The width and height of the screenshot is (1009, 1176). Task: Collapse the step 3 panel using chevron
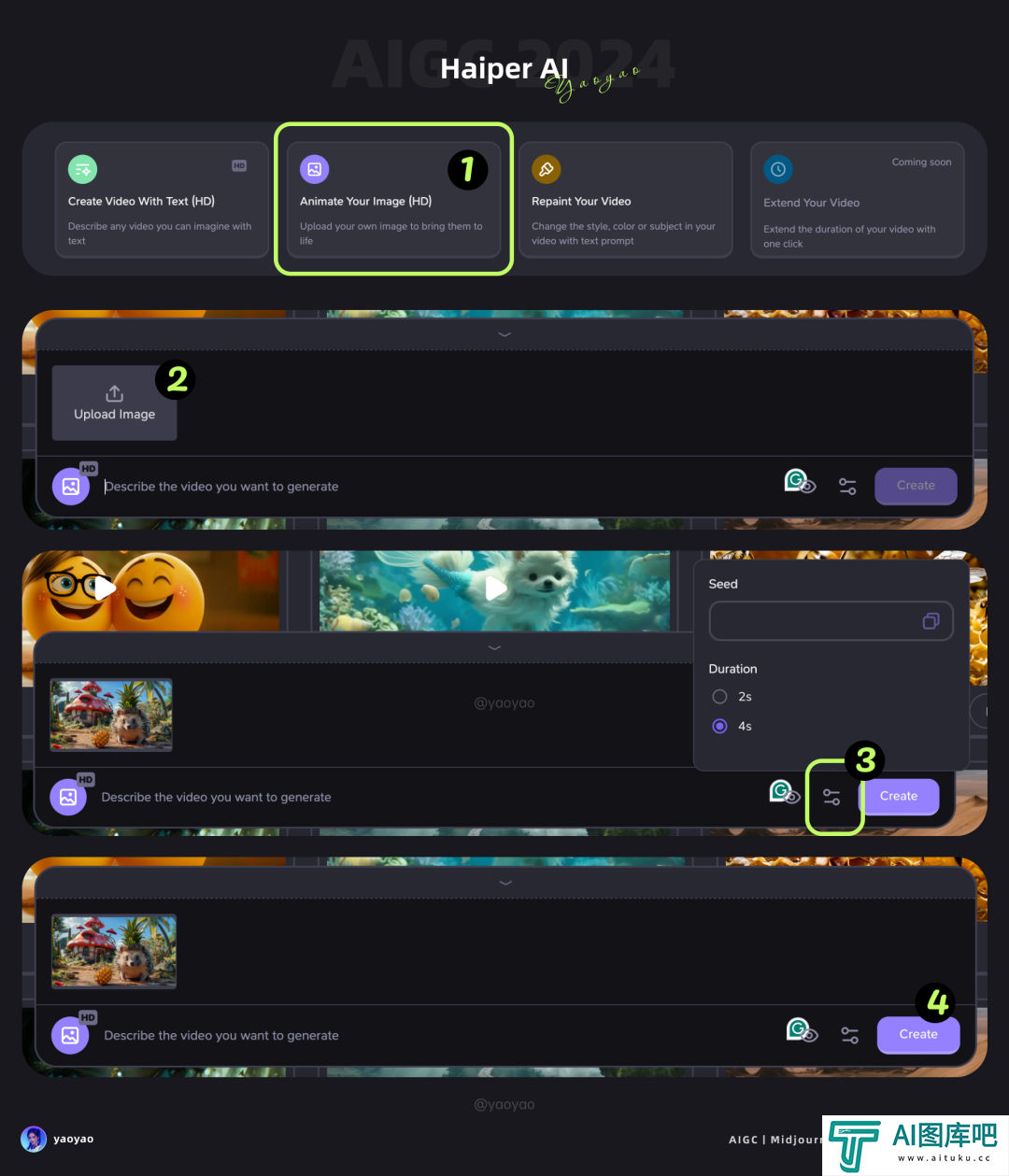(x=494, y=647)
